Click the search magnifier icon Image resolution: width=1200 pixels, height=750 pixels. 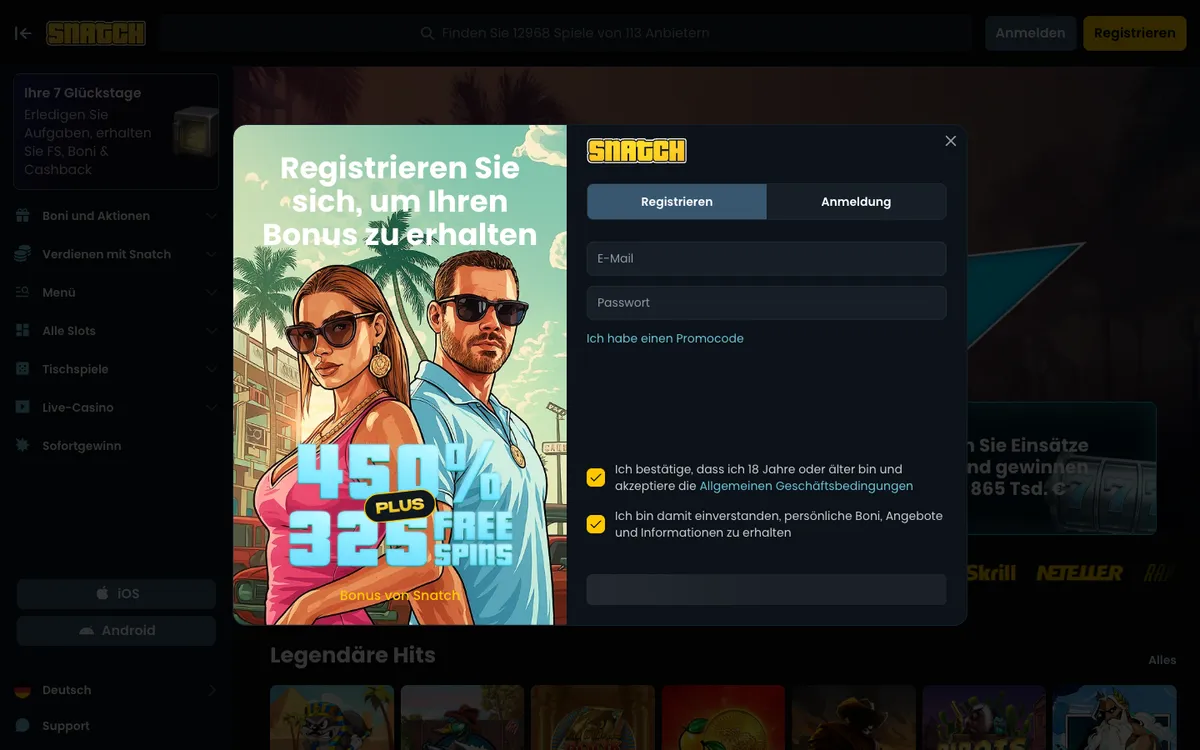tap(428, 33)
